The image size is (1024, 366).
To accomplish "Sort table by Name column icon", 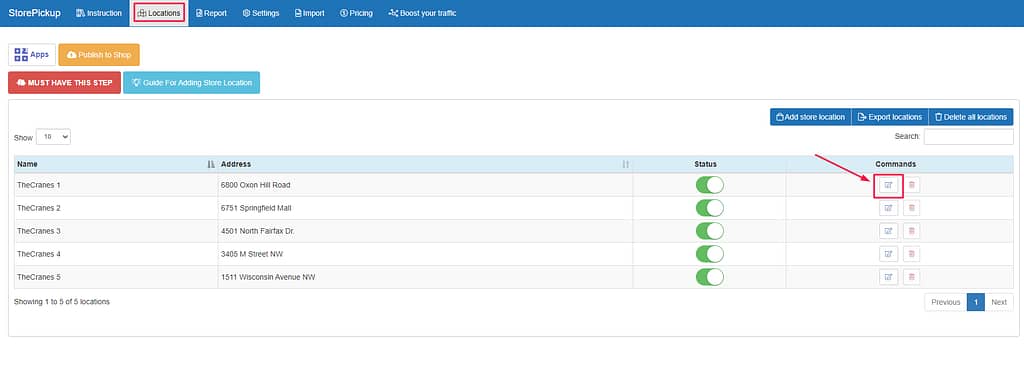I will click(x=210, y=164).
